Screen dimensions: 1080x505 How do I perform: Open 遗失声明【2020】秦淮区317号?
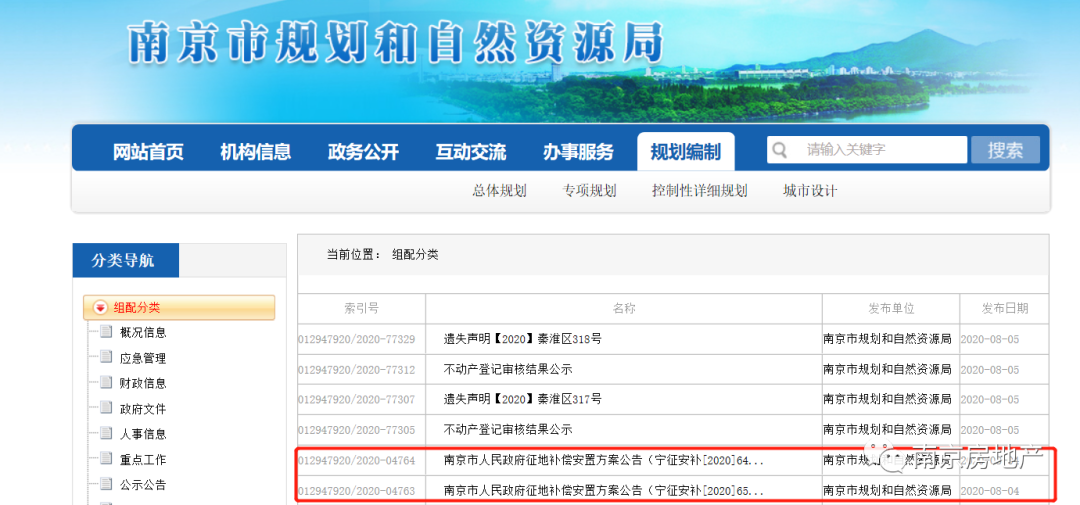pos(523,399)
